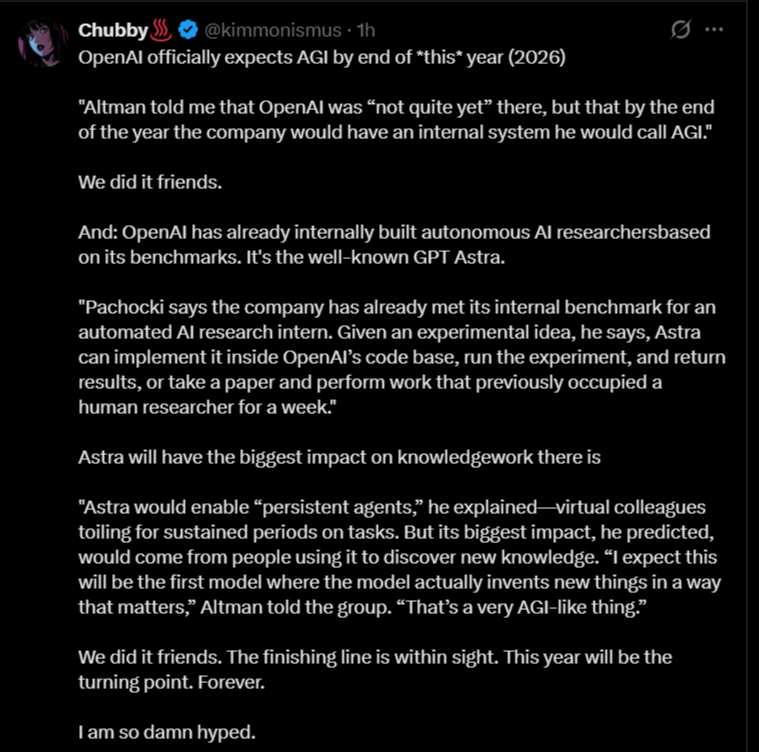Click the 'persistent agents' quote paragraph
Image resolution: width=759 pixels, height=752 pixels.
pyautogui.click(x=399, y=557)
